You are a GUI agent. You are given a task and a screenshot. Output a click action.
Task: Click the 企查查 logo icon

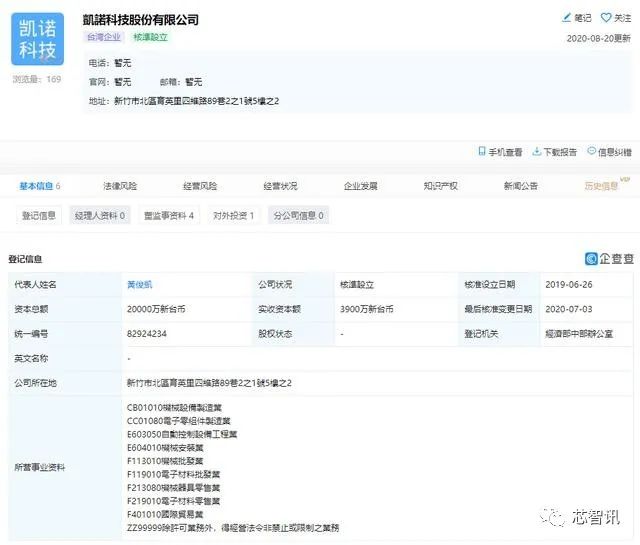pos(591,258)
